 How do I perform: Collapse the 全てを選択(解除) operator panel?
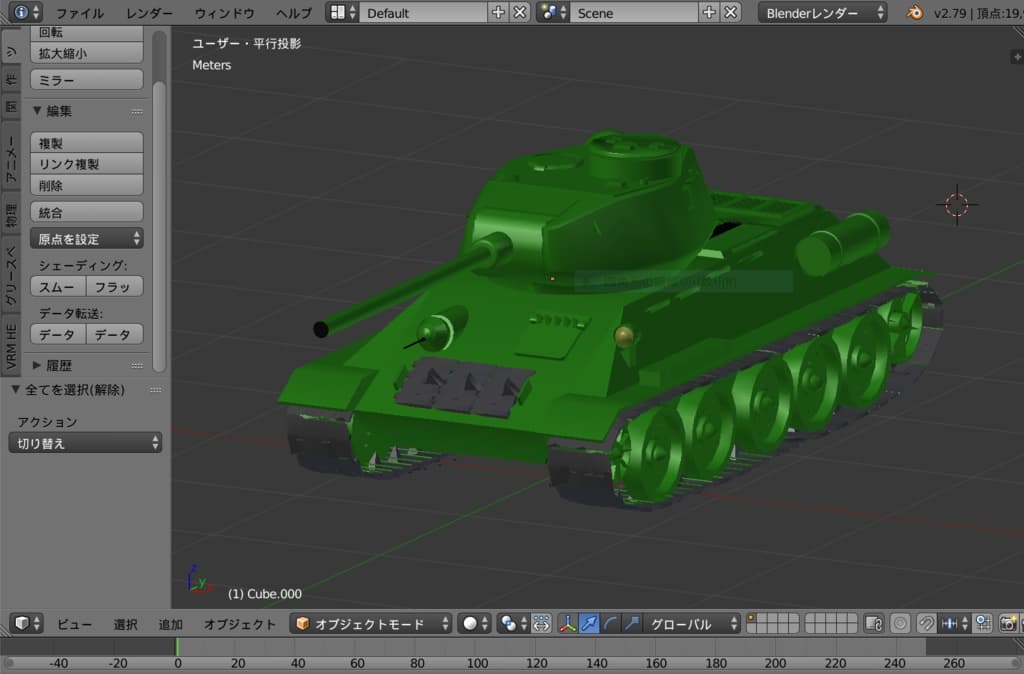coord(16,389)
